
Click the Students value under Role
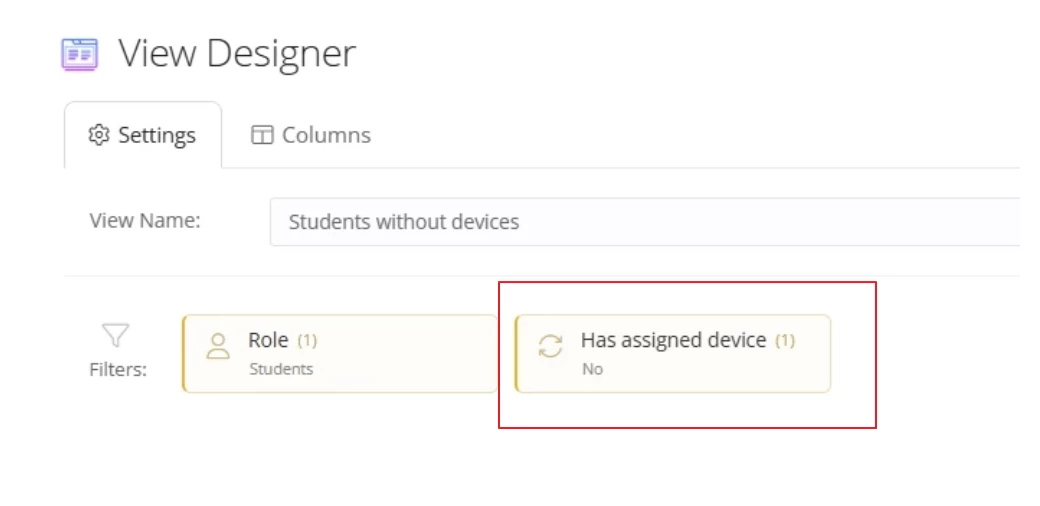click(281, 369)
